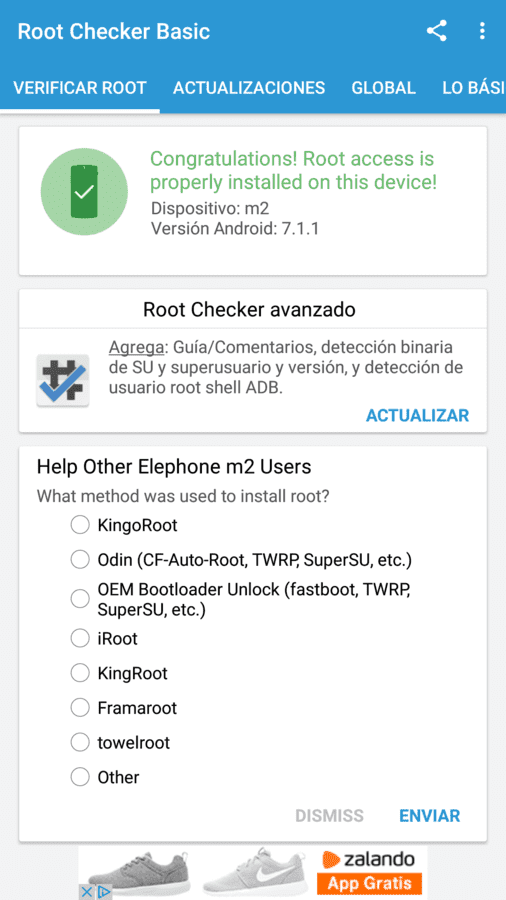This screenshot has width=506, height=900.
Task: Select Other as root method
Action: click(x=80, y=777)
